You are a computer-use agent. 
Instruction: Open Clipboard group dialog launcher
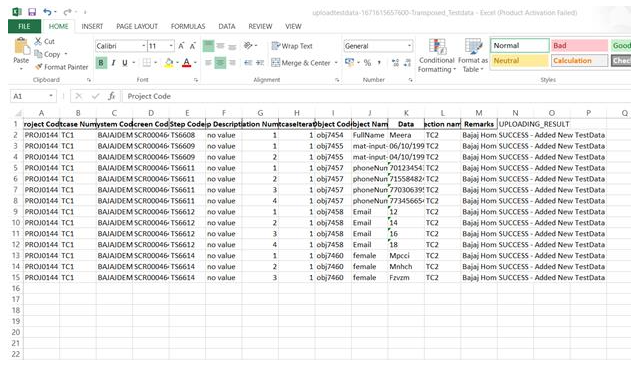[89, 80]
